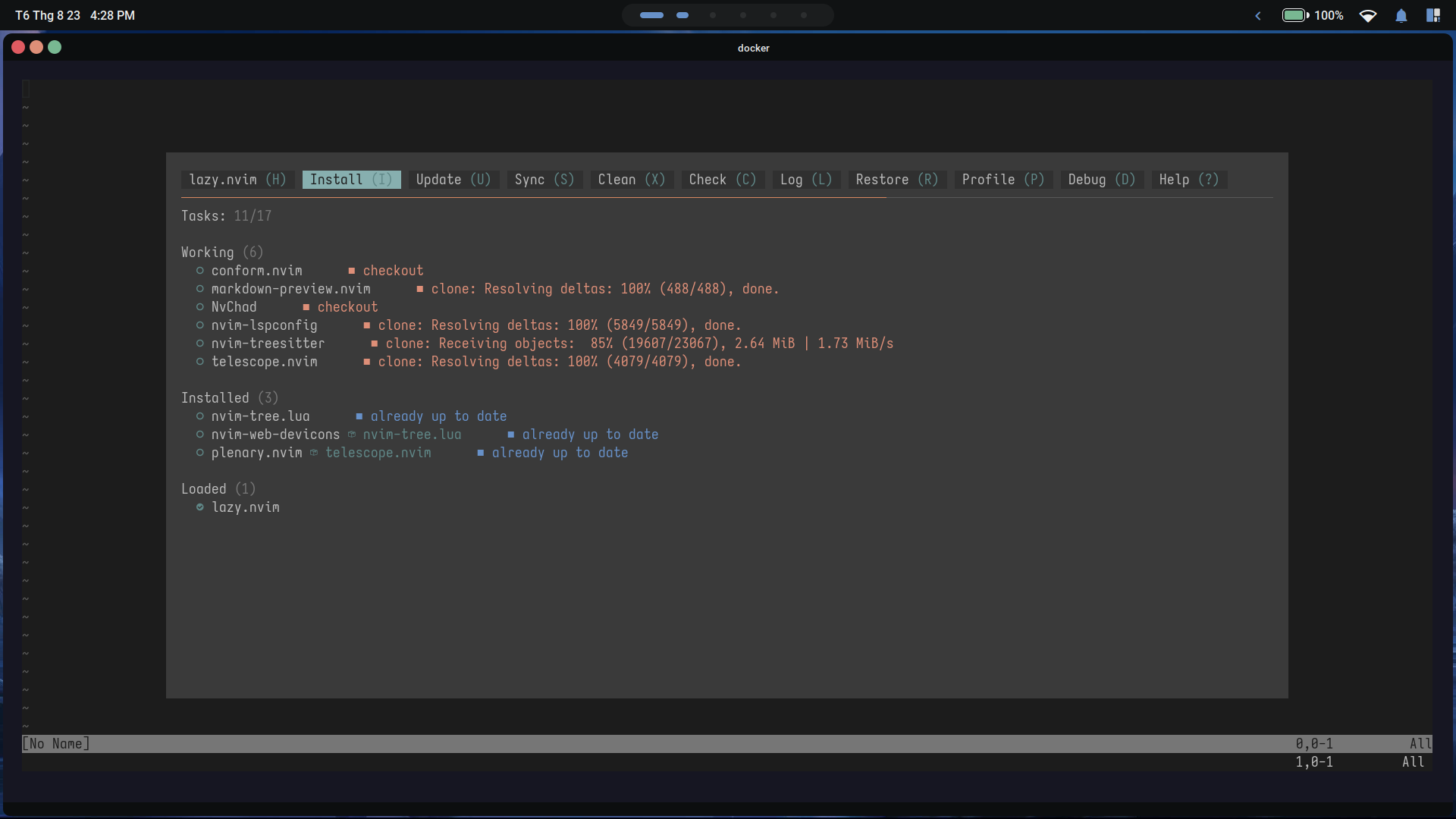This screenshot has width=1456, height=819.
Task: Click the Loaded (1) section header
Action: (x=218, y=489)
